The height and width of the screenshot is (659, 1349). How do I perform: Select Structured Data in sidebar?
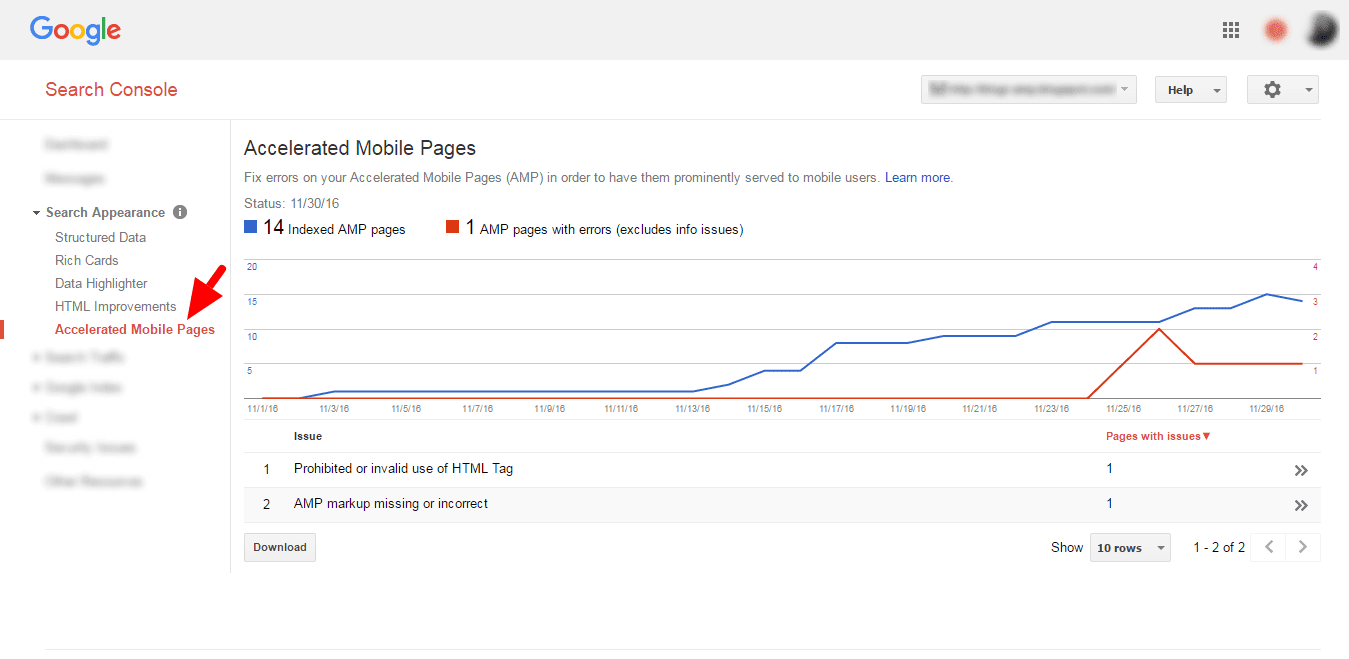(100, 237)
